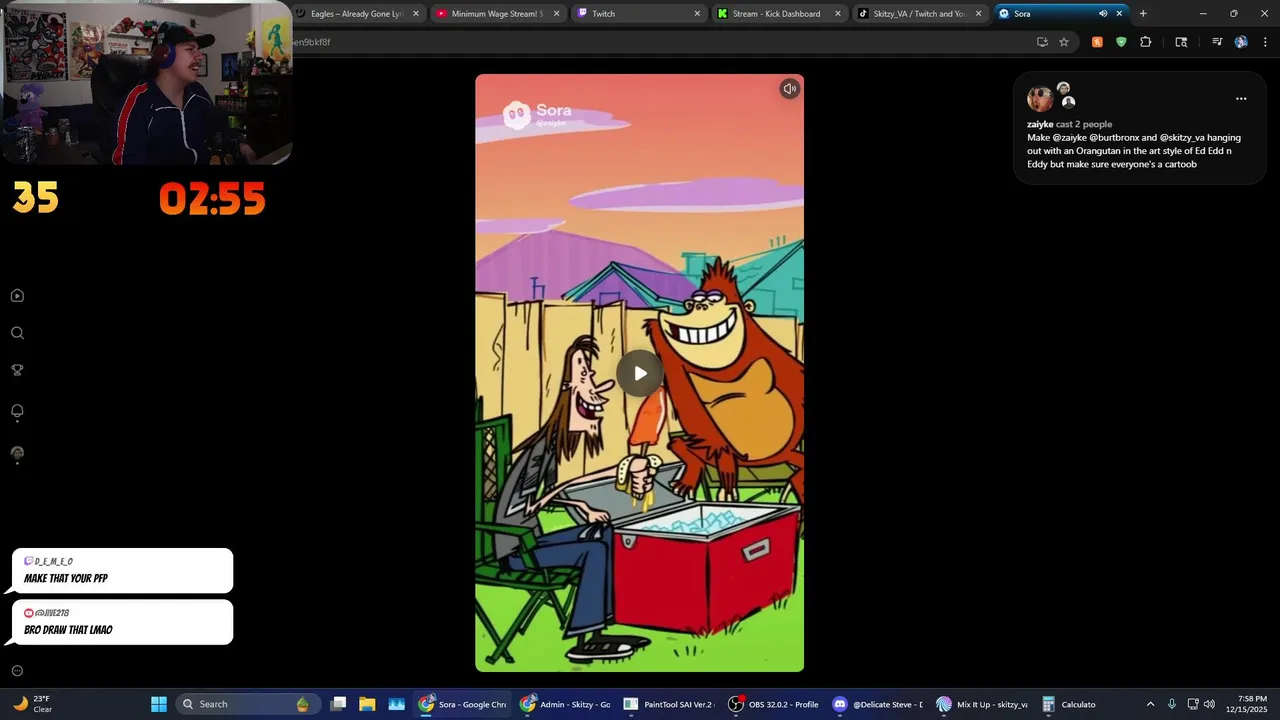
Task: Click the tab search toolbar icon
Action: 1181,42
